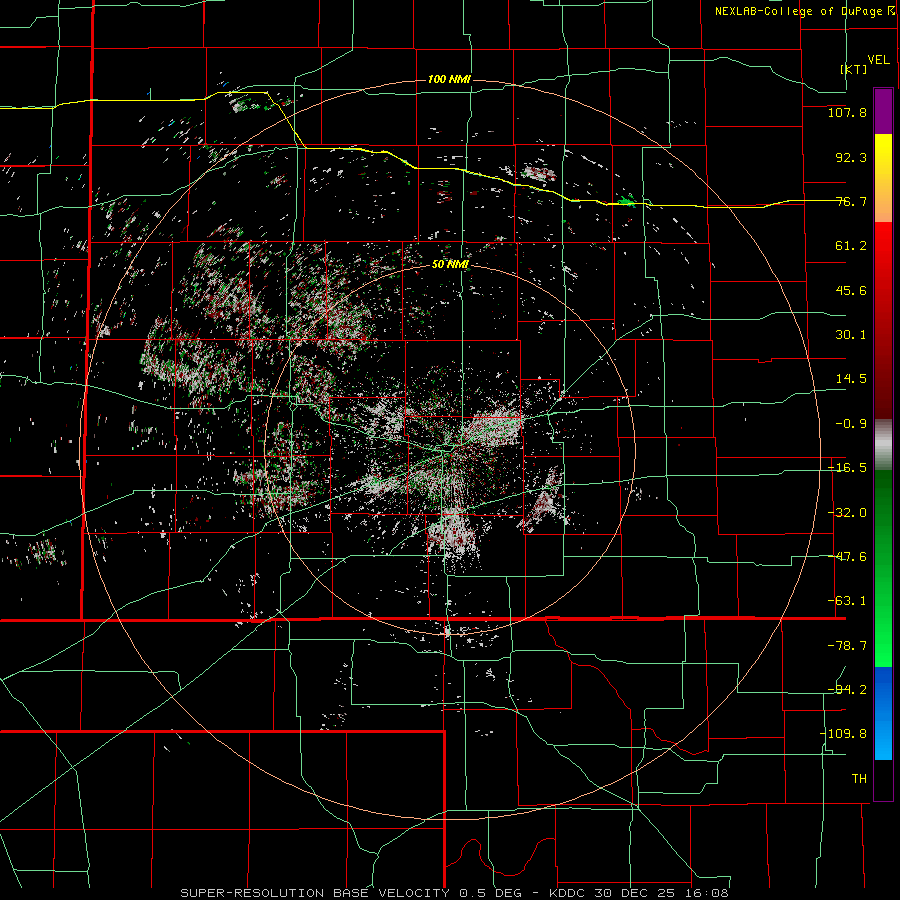
Task: Click the 92.3 velocity scale value
Action: click(851, 157)
